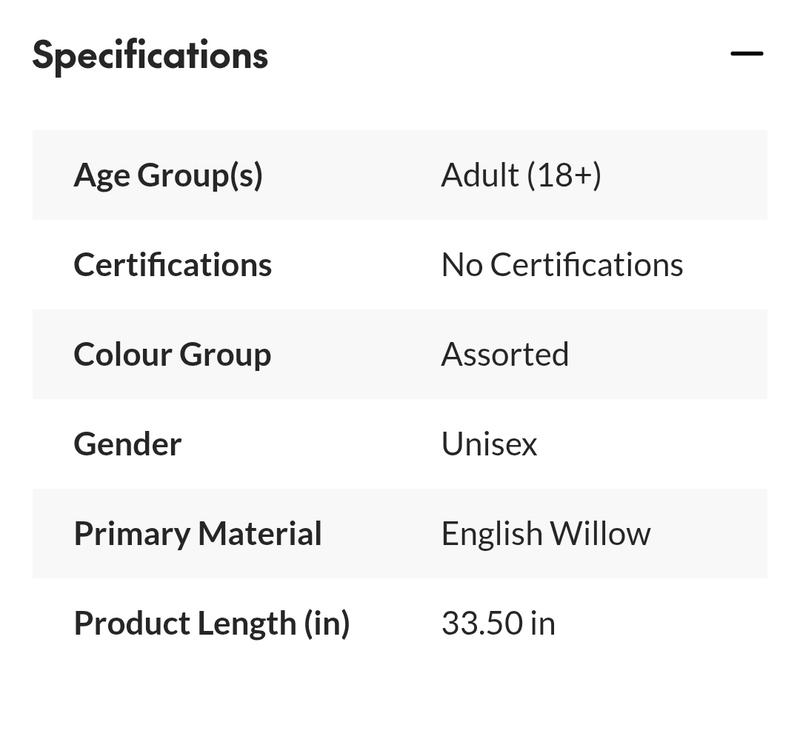Screen dimensions: 800x733
Task: Select the Unisex value
Action: (489, 444)
